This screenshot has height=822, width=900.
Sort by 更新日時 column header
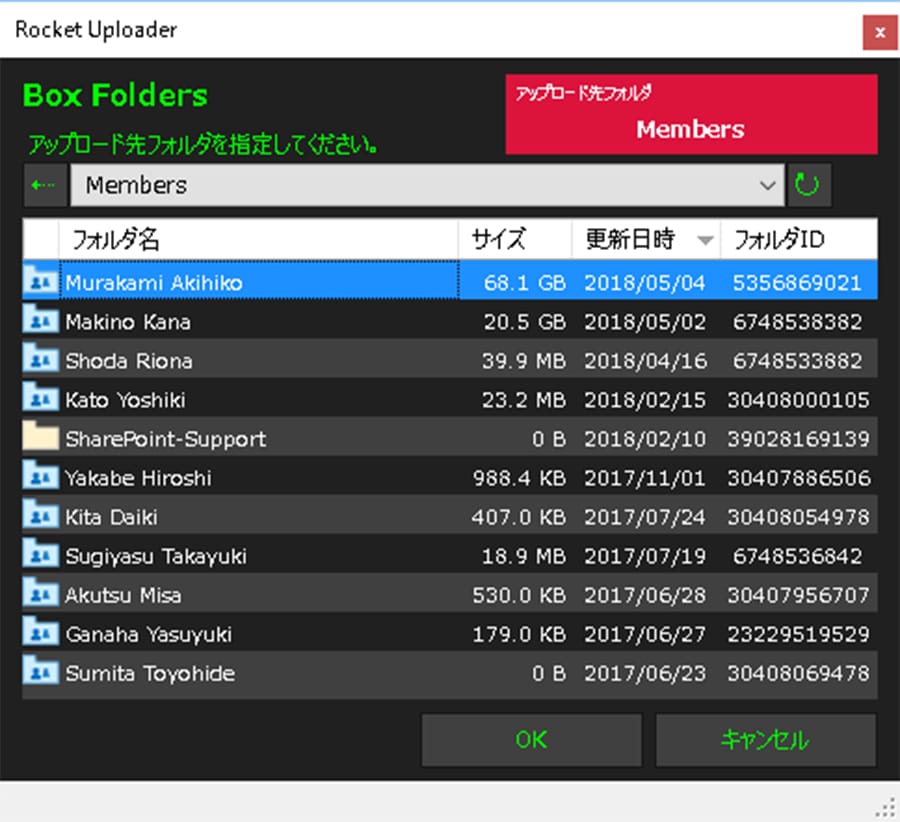point(646,239)
